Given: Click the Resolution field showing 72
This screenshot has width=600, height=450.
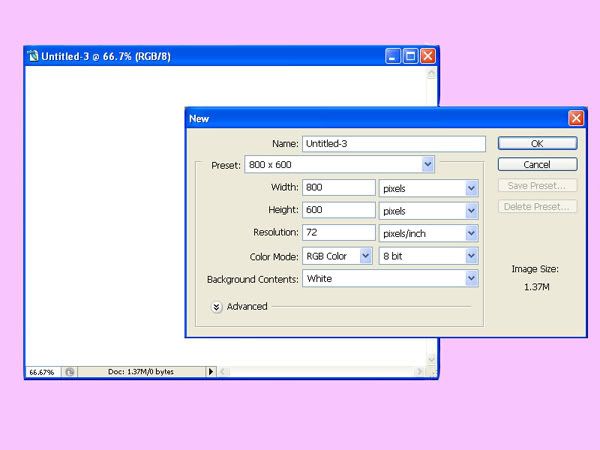Looking at the screenshot, I should point(339,233).
